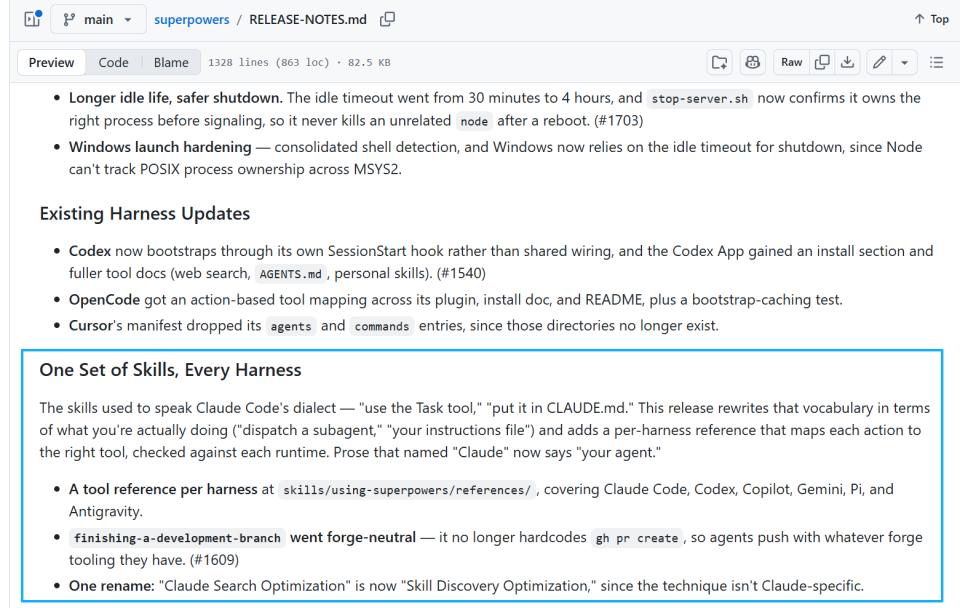This screenshot has height=608, width=960.
Task: Open more edit options dropdown arrow
Action: click(904, 62)
